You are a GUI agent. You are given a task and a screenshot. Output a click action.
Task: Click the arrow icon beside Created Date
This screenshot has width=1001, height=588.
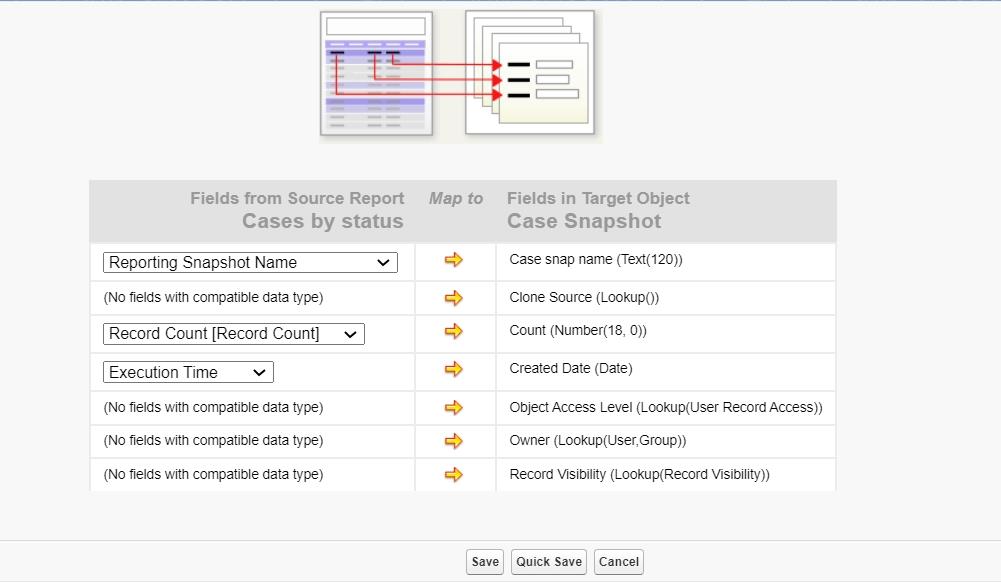454,369
